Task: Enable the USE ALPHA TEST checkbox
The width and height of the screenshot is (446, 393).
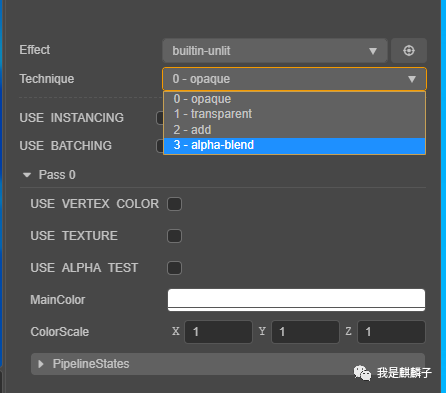Action: click(174, 268)
